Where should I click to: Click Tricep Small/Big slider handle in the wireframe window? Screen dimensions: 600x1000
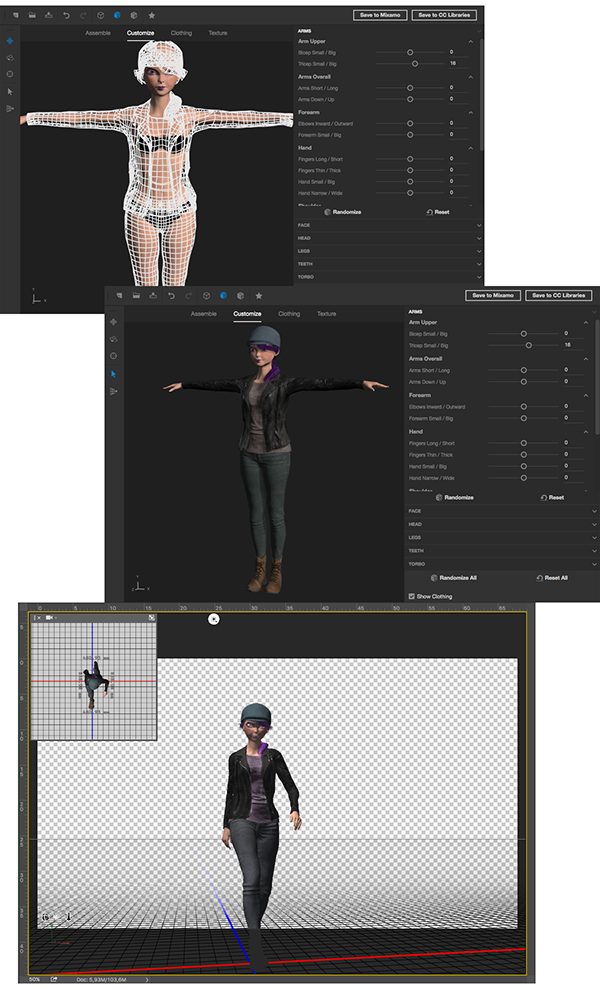pyautogui.click(x=415, y=64)
